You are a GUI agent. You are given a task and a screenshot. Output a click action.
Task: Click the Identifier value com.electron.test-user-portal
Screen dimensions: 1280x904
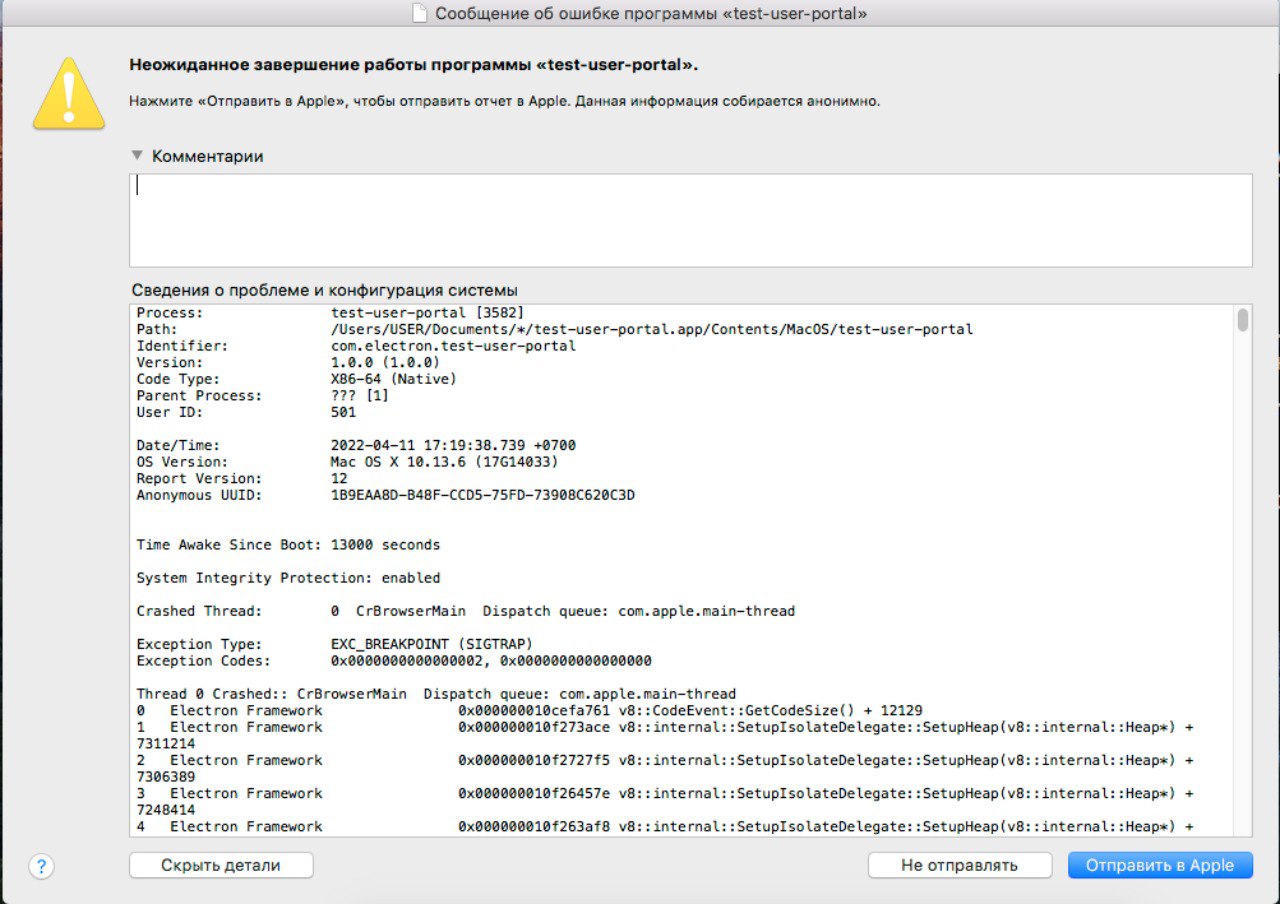[453, 346]
